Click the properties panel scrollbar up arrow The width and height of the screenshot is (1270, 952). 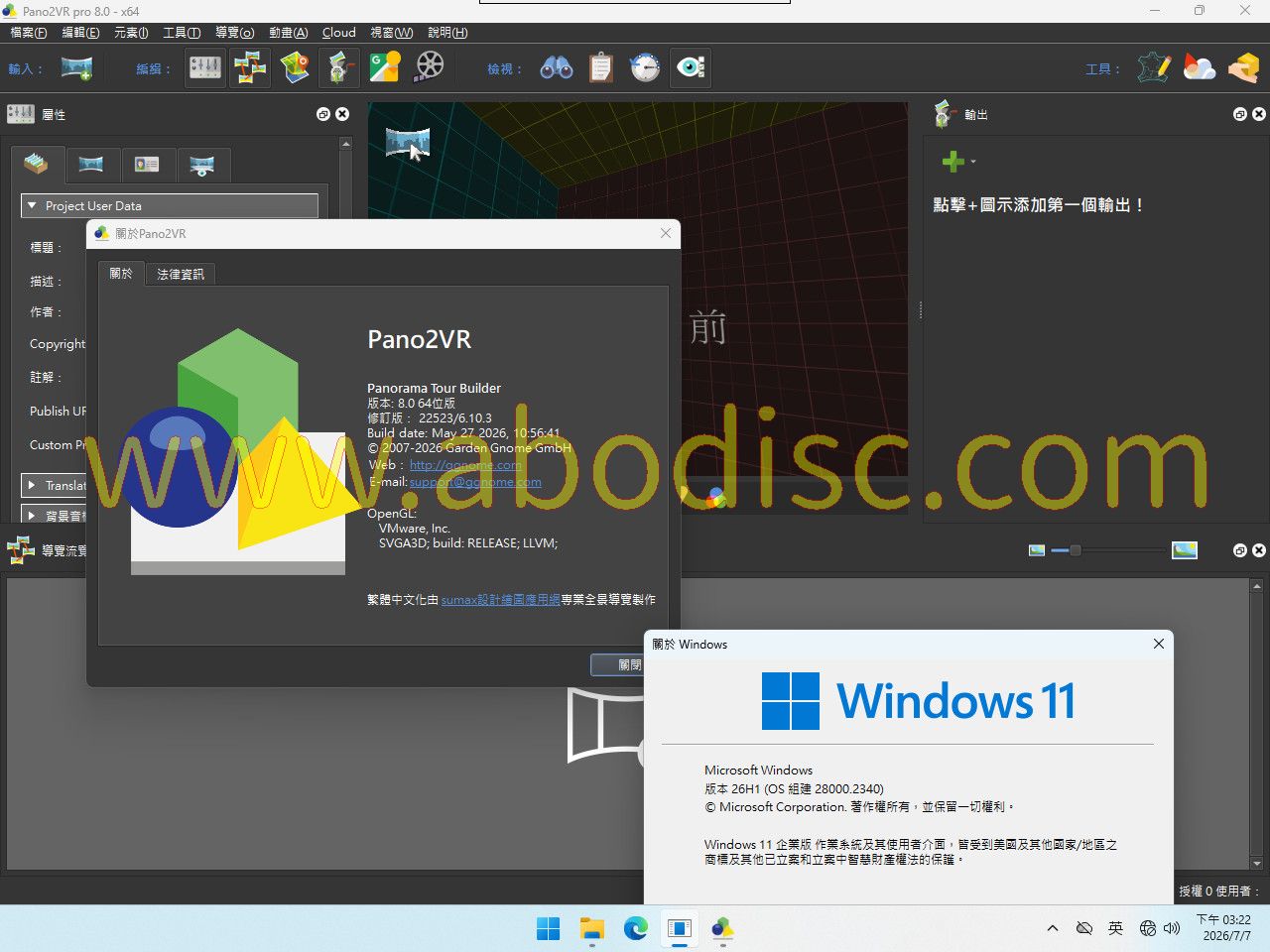[345, 144]
